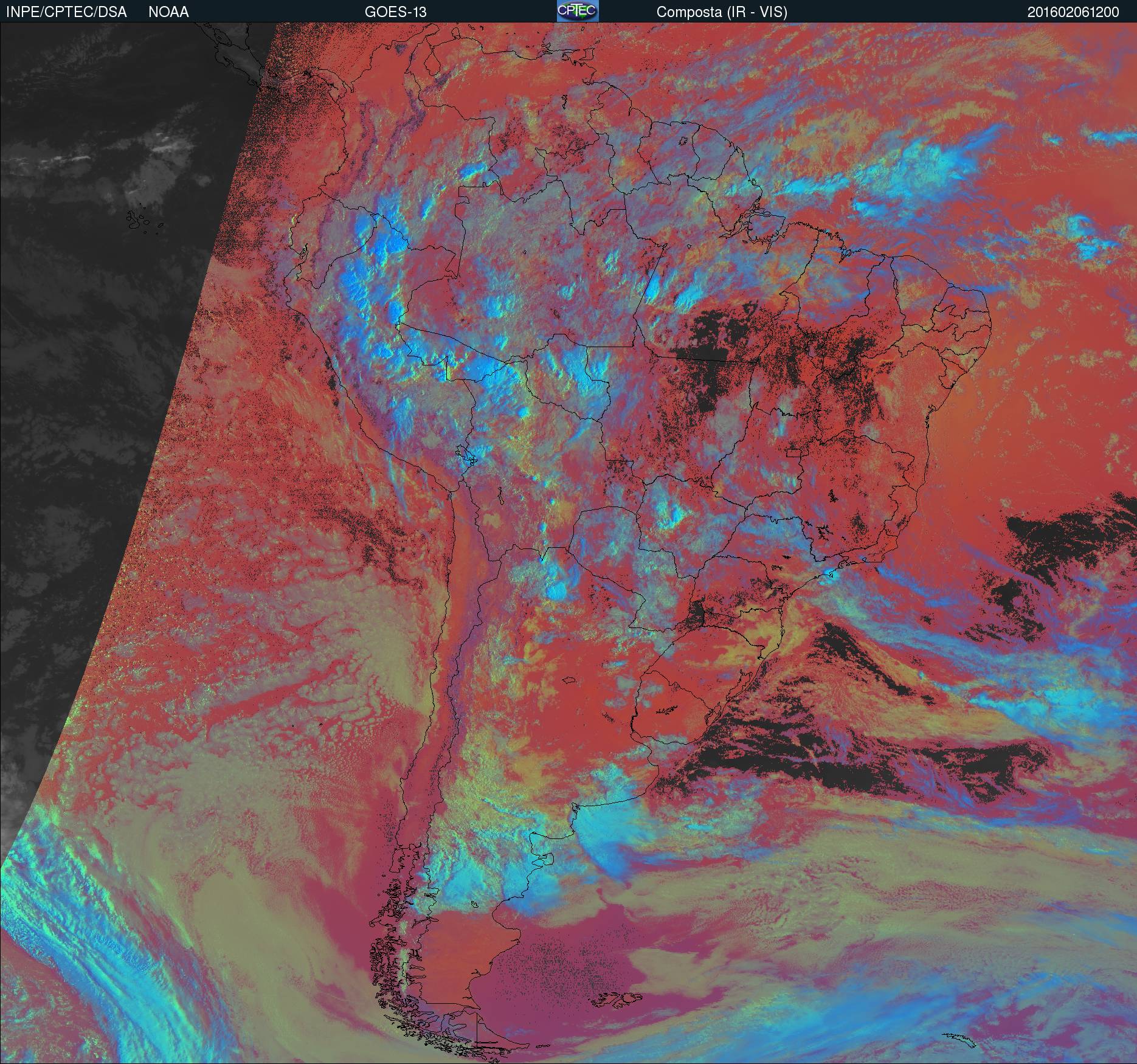1137x1064 pixels.
Task: Click the INPE/CPTEC/DSA header text
Action: 66,12
